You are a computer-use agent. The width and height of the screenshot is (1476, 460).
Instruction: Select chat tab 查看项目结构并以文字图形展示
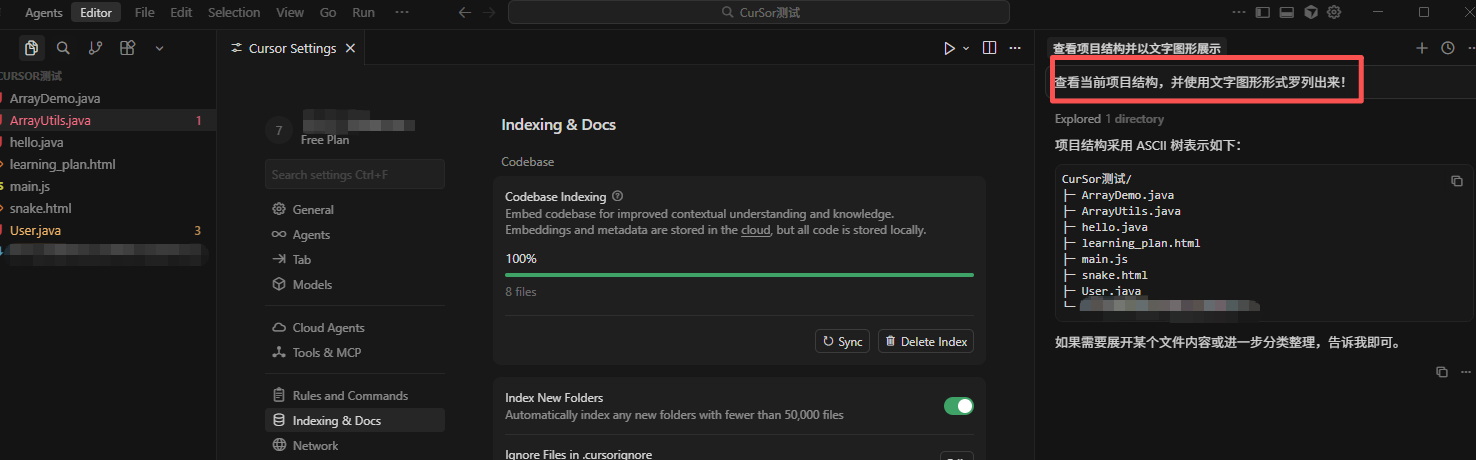point(1136,48)
